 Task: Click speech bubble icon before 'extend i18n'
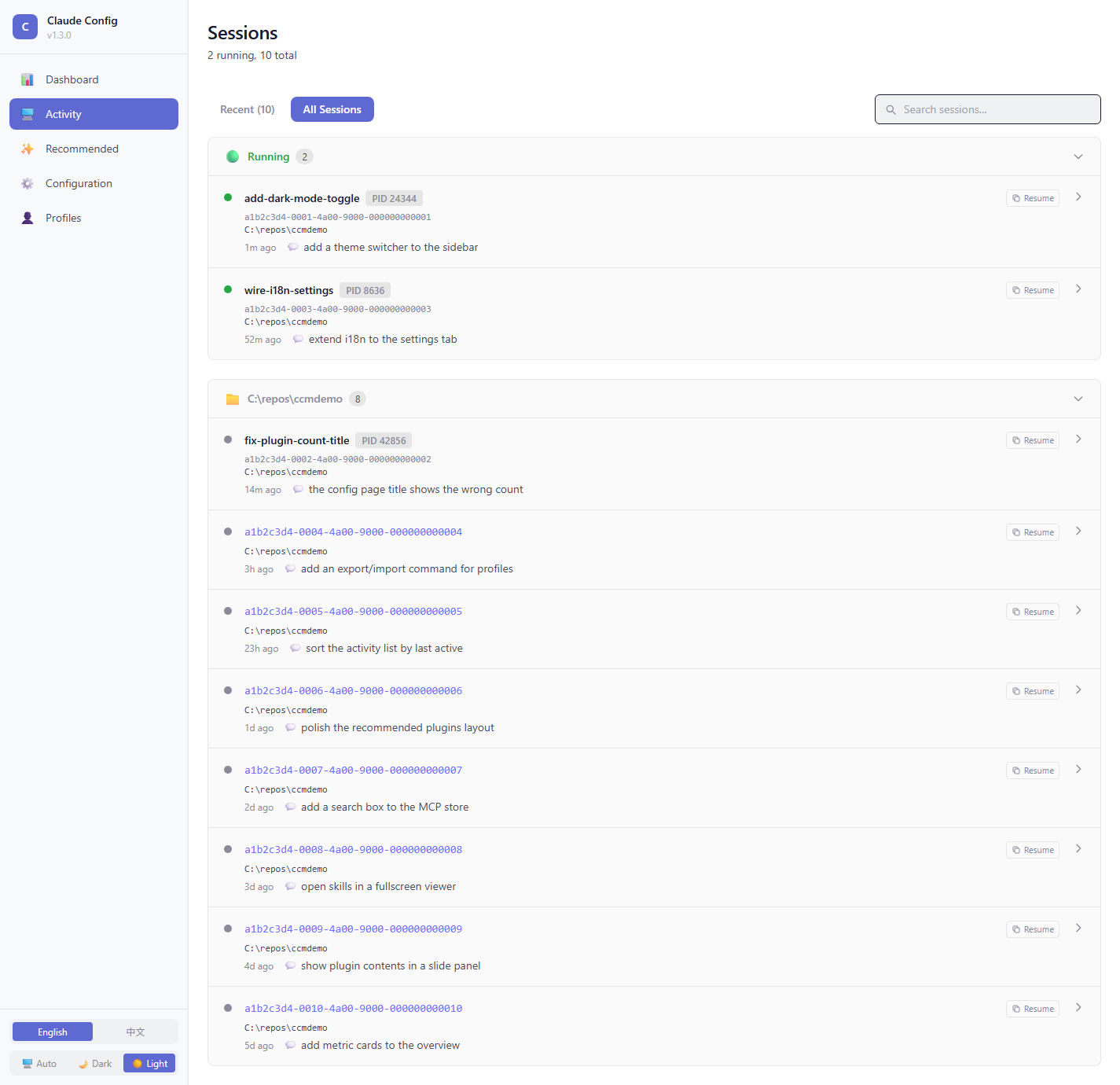click(x=298, y=339)
